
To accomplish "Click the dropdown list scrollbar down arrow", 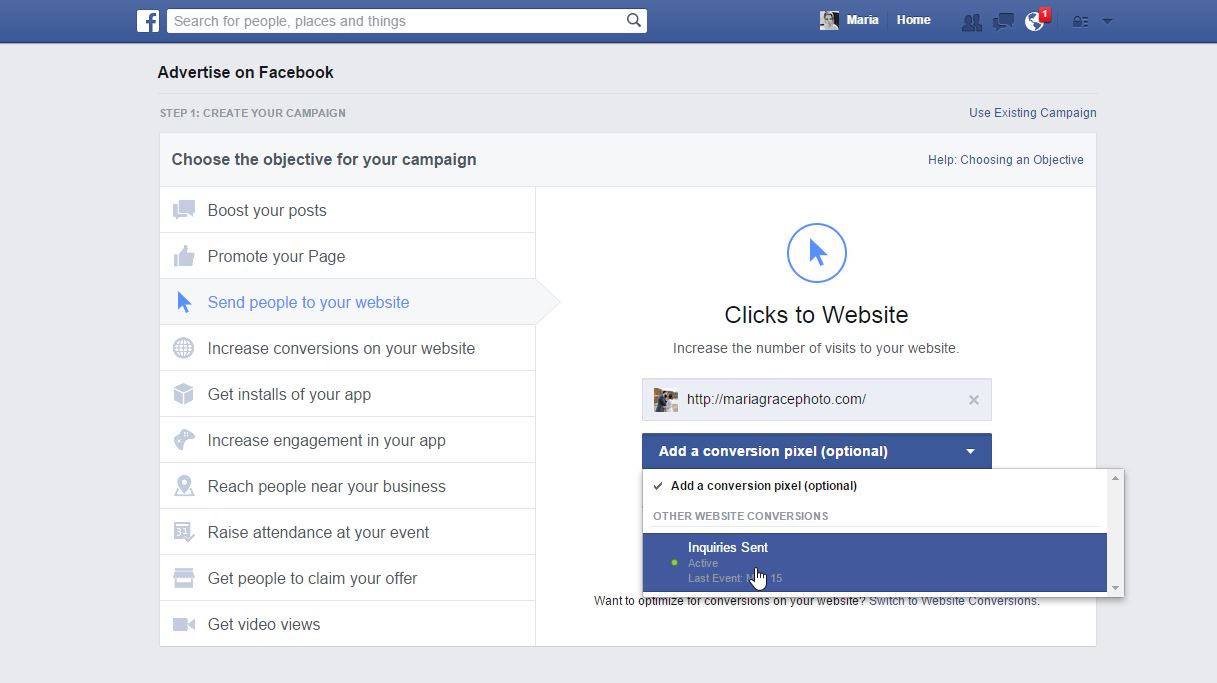I will [x=1116, y=588].
